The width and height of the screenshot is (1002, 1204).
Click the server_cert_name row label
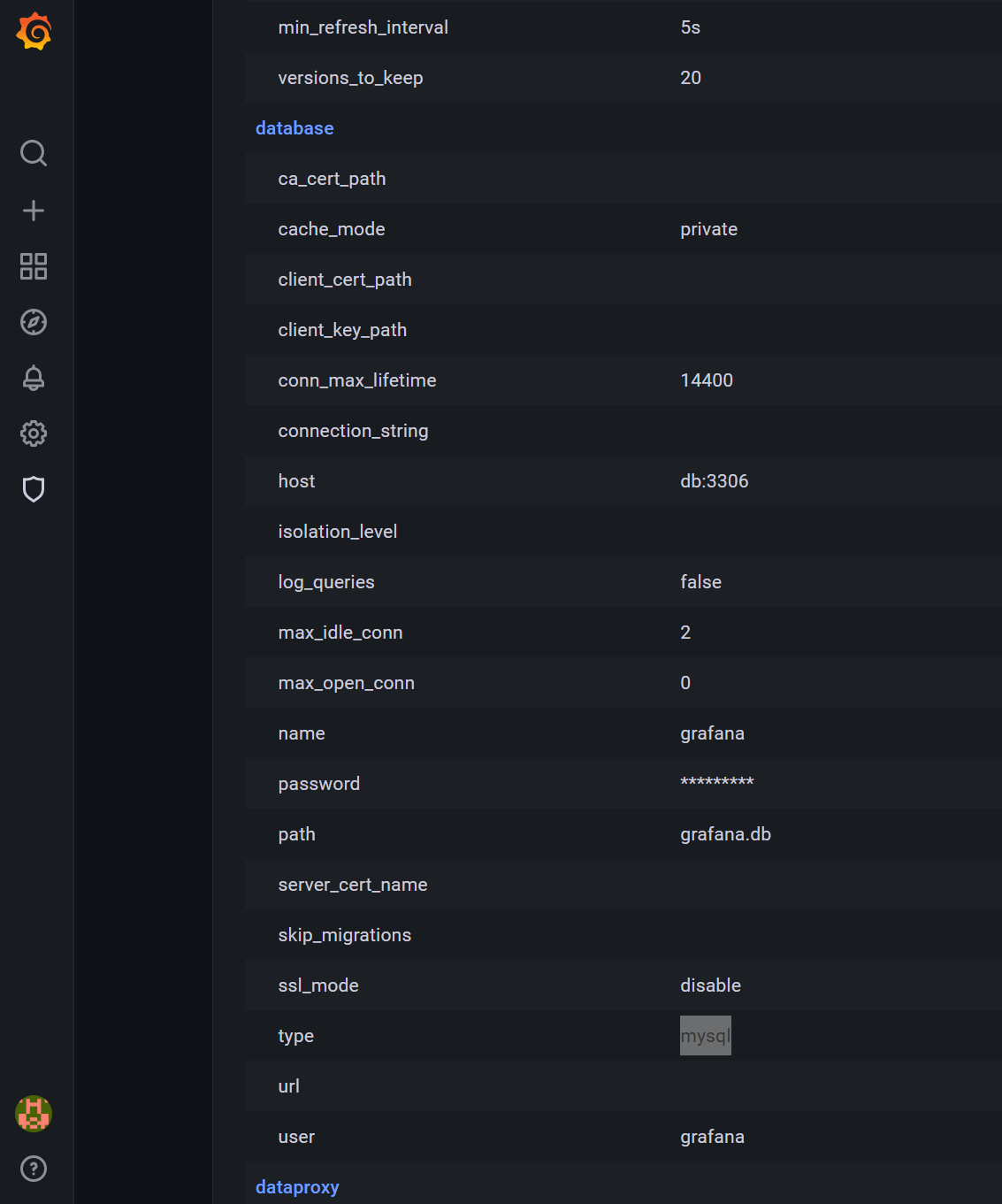click(x=353, y=885)
